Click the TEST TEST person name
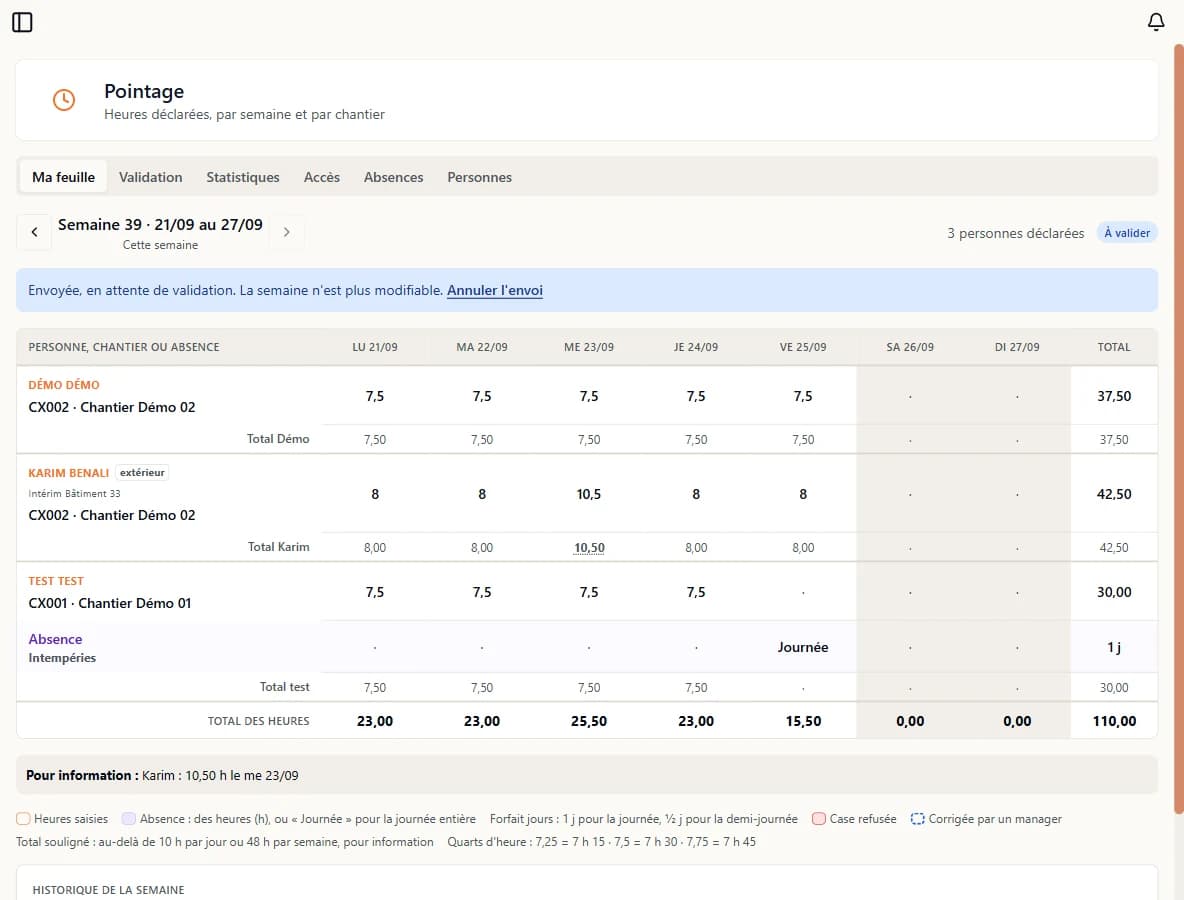Image resolution: width=1184 pixels, height=900 pixels. coord(56,581)
